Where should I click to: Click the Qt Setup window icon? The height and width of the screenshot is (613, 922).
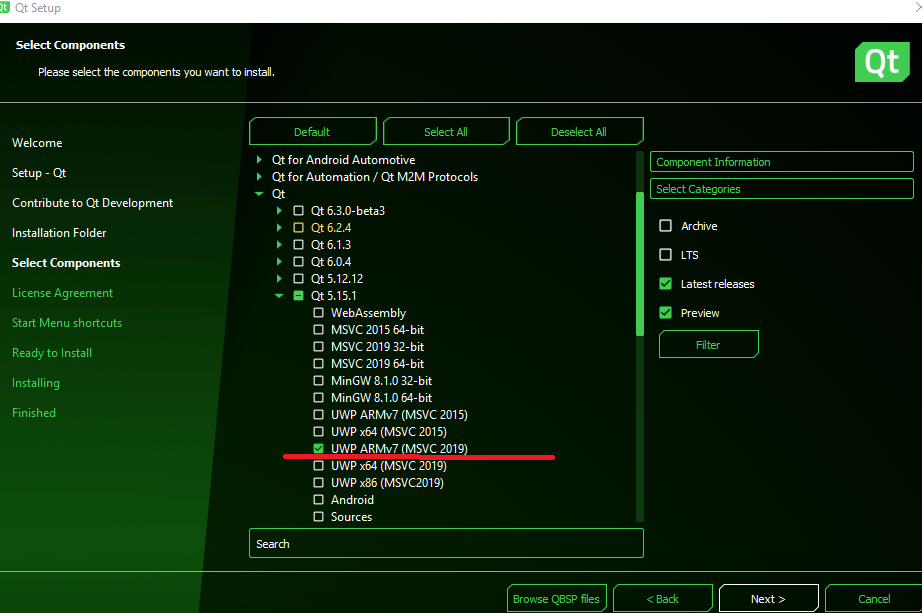(5, 8)
